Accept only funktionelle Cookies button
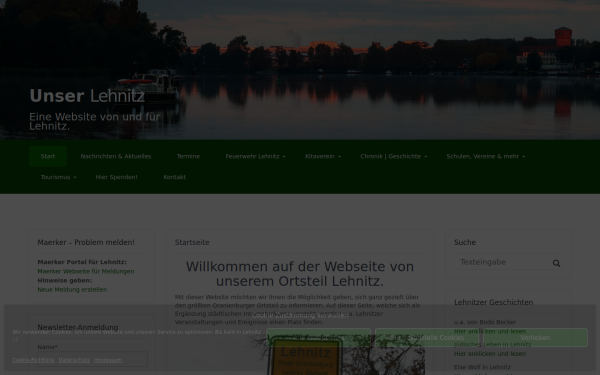Screen dimensions: 600x375 tap(427, 338)
